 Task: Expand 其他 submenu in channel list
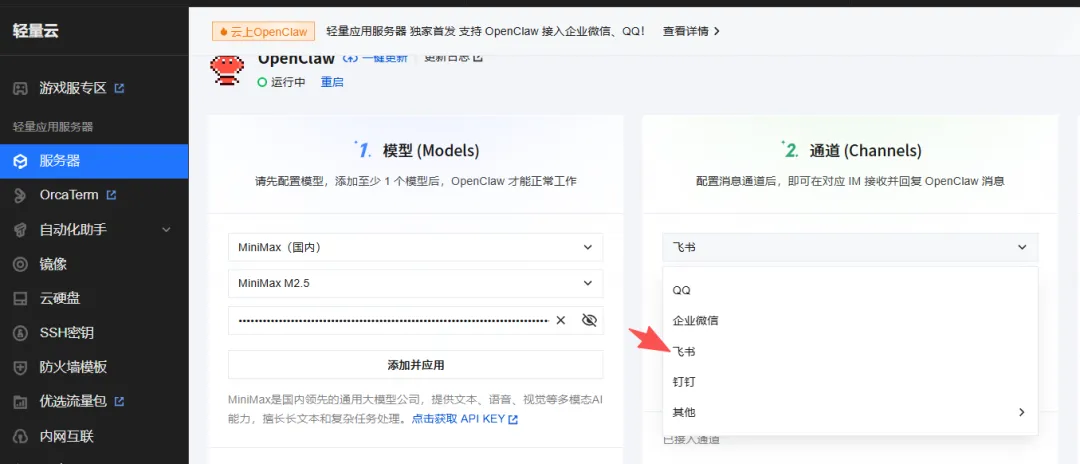(850, 412)
